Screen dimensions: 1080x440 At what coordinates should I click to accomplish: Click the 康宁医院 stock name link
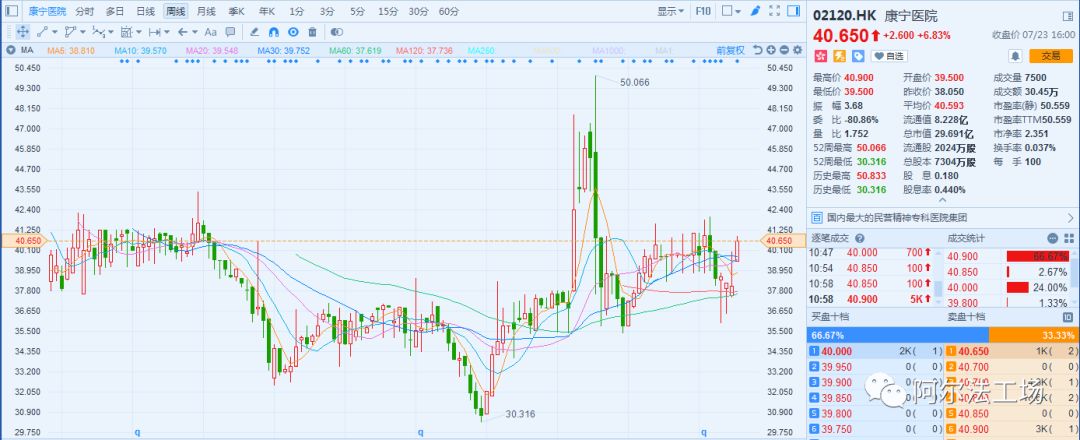(48, 11)
